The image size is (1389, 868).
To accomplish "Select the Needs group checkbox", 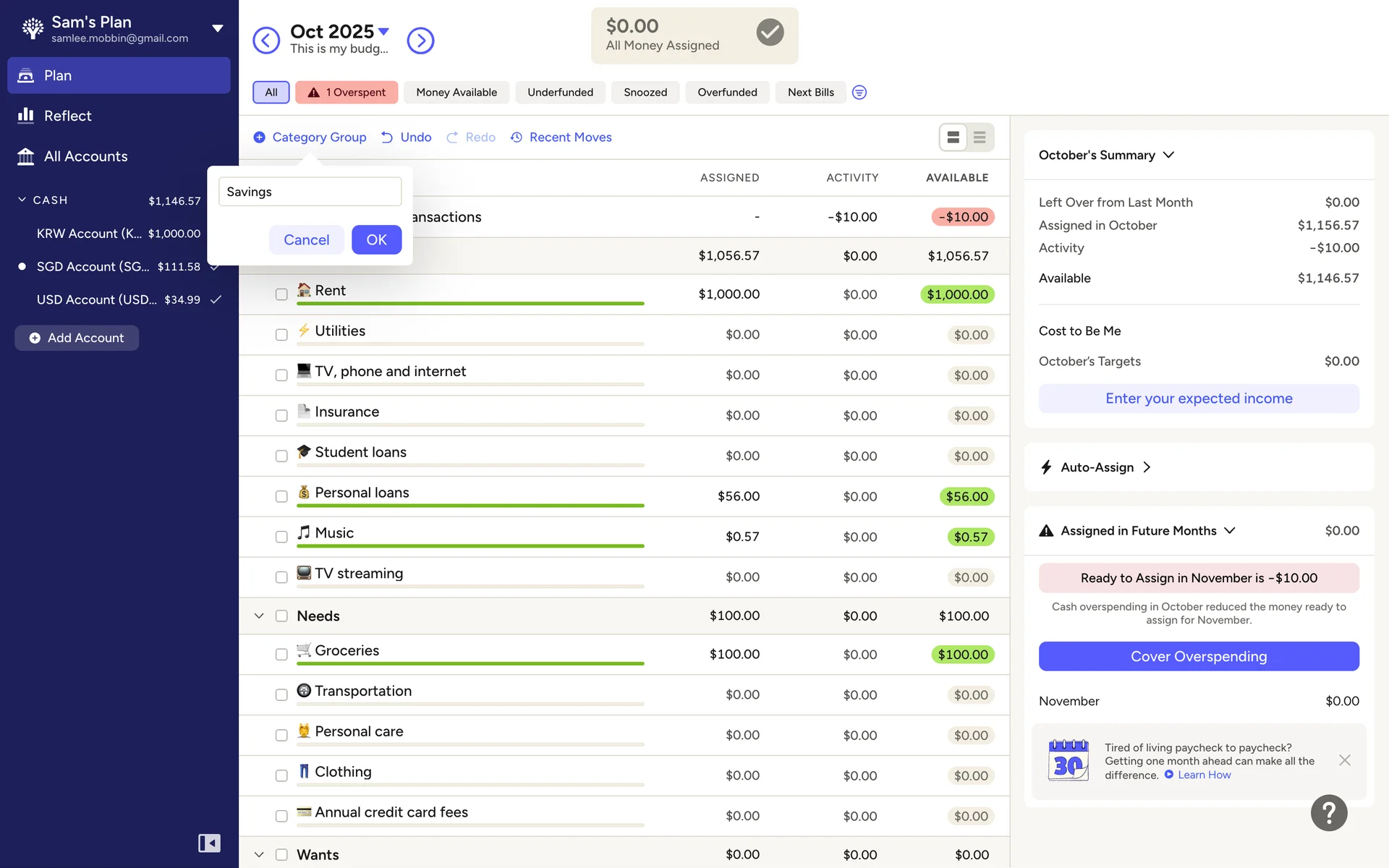I will tap(281, 616).
